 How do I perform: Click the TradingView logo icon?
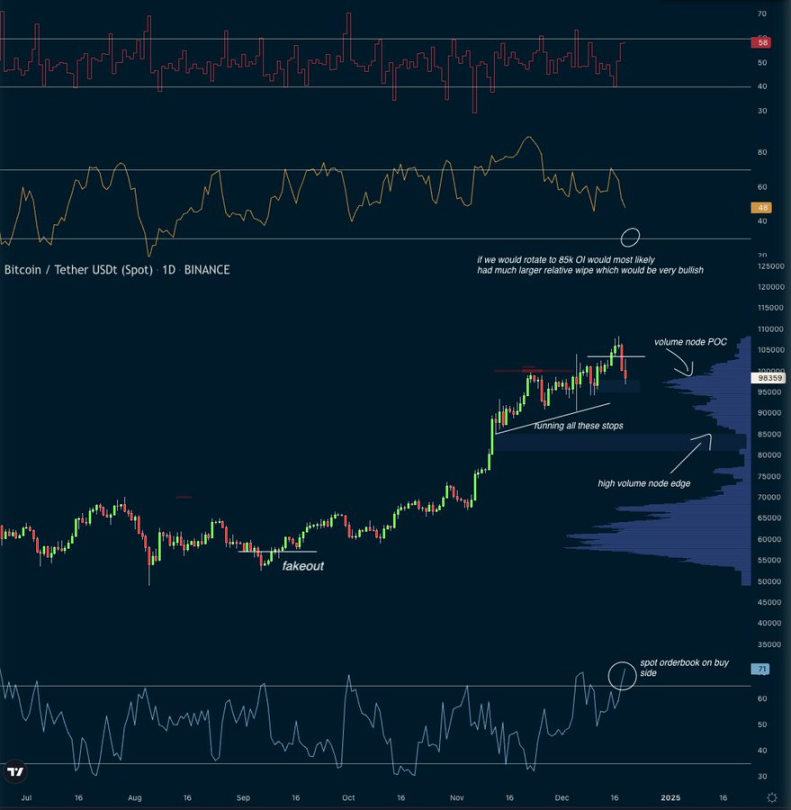pos(15,772)
